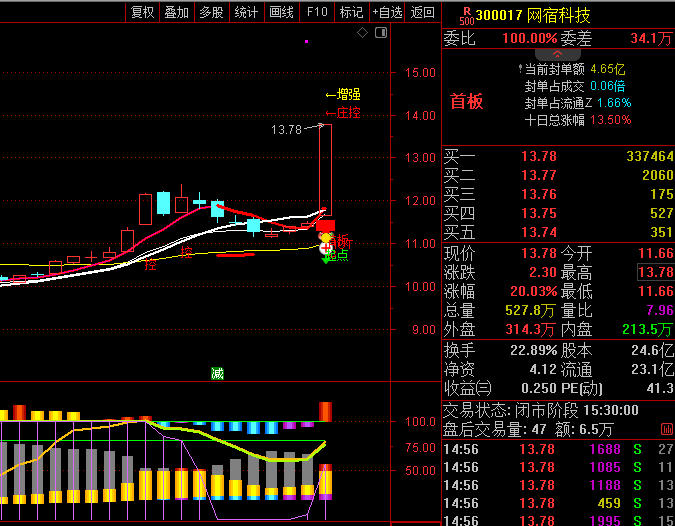The height and width of the screenshot is (526, 675).
Task: Toggle the side panel layout icon
Action: point(380,33)
